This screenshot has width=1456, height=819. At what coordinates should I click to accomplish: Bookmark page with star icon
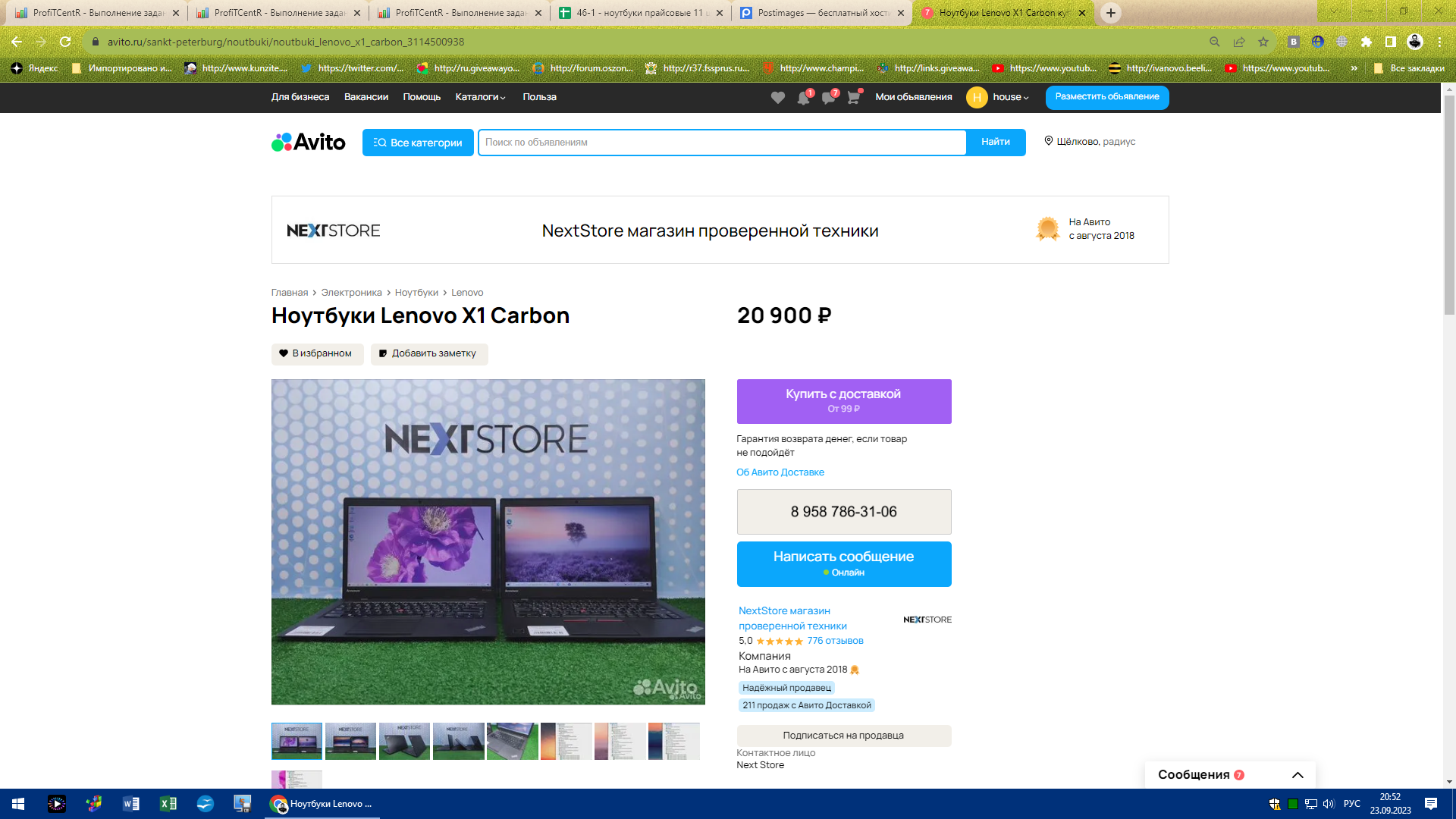point(1263,42)
